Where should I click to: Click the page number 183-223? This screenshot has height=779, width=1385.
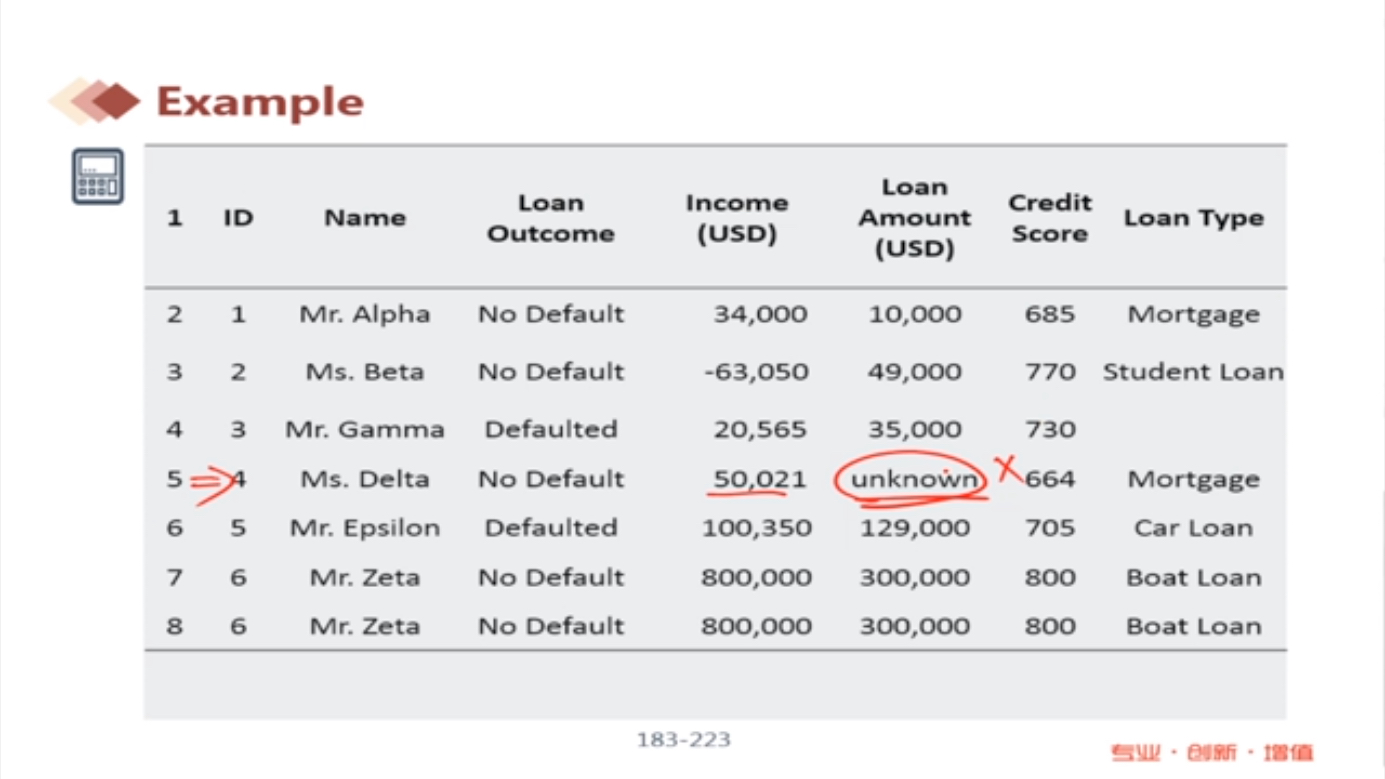pos(684,740)
